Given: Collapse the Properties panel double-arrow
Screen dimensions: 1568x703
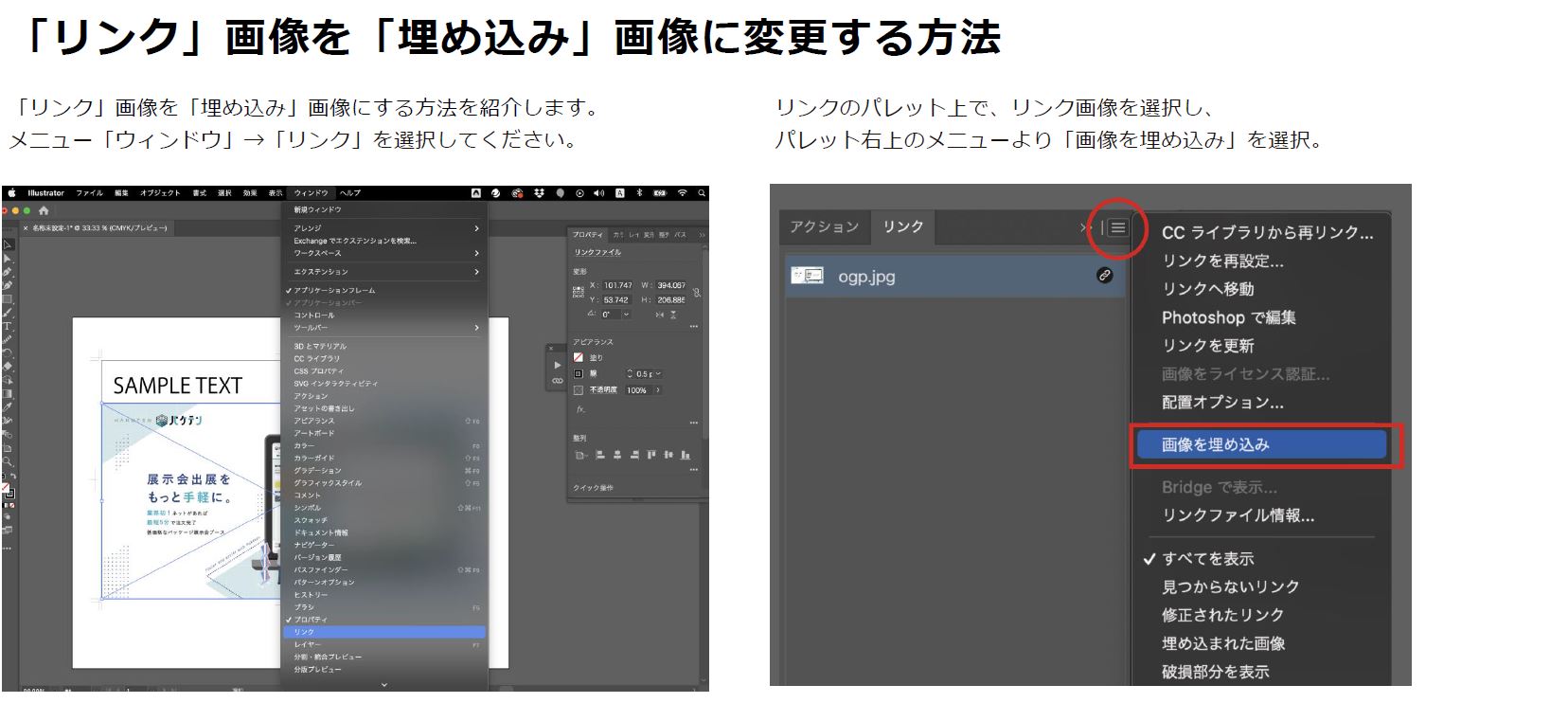Looking at the screenshot, I should pyautogui.click(x=702, y=234).
